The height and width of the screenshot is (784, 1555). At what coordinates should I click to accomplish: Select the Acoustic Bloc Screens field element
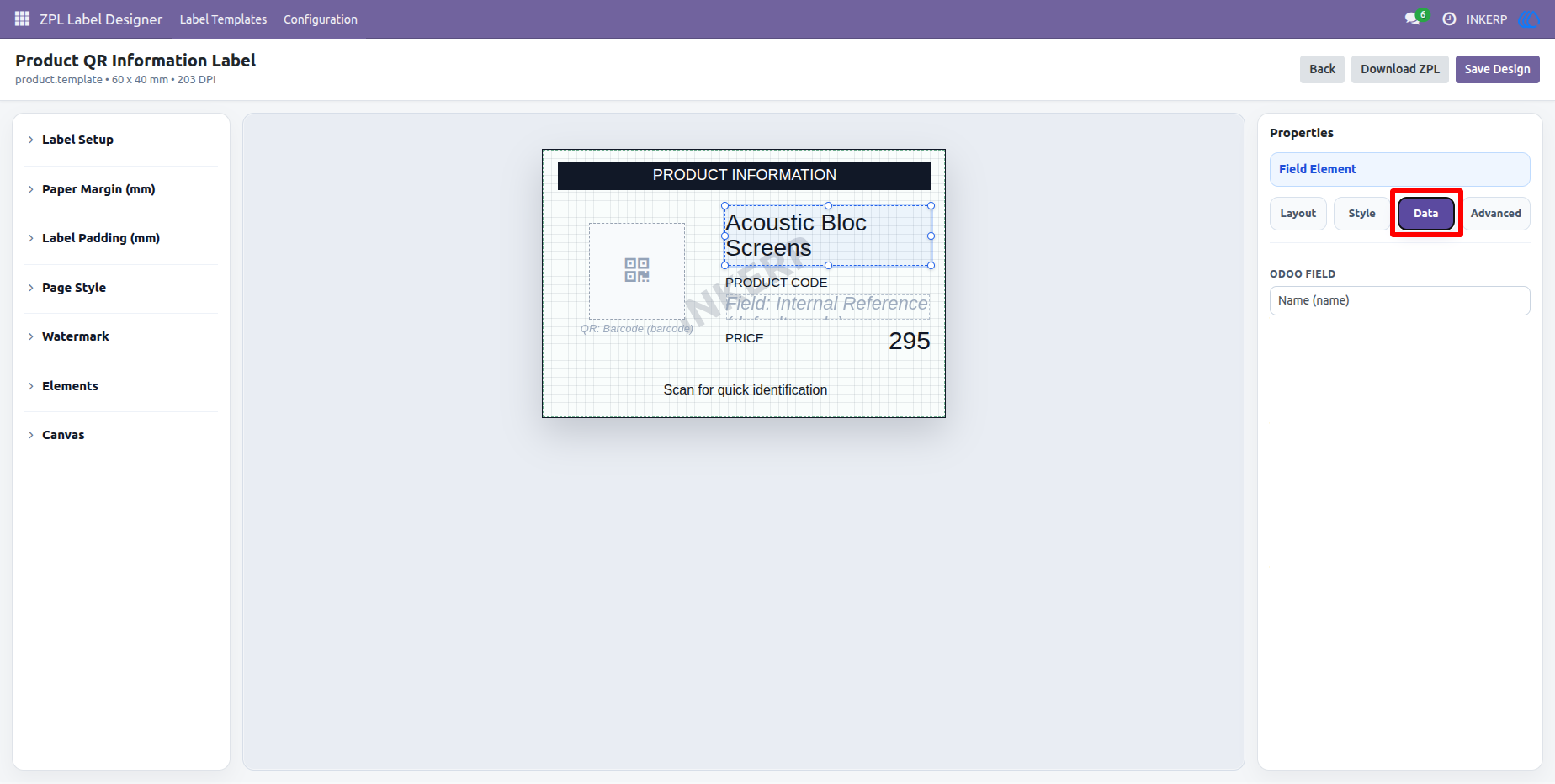[828, 236]
